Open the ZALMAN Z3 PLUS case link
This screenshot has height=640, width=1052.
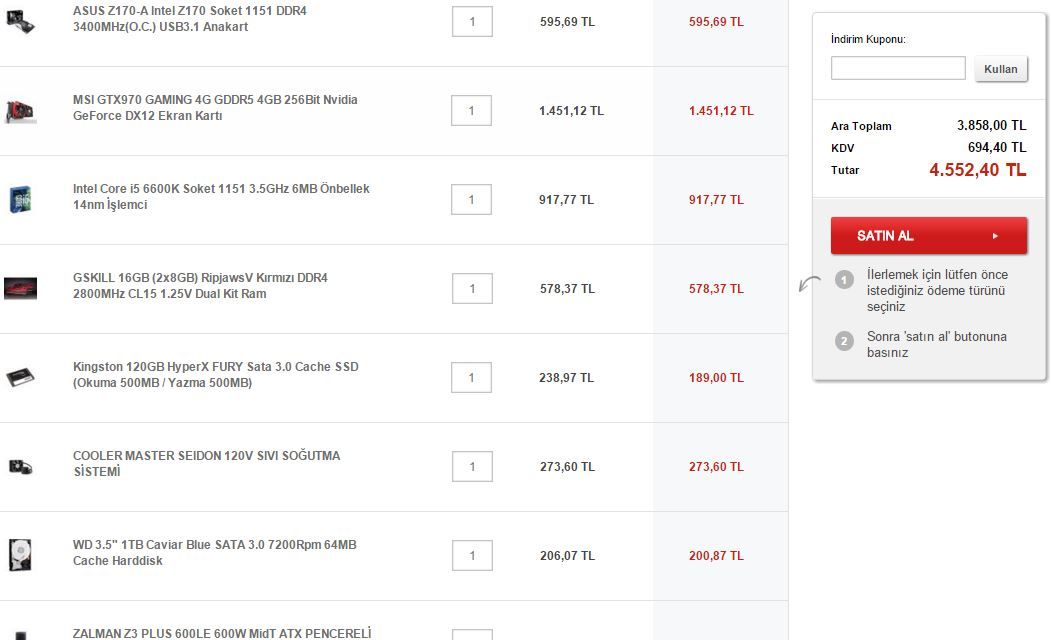click(x=221, y=633)
